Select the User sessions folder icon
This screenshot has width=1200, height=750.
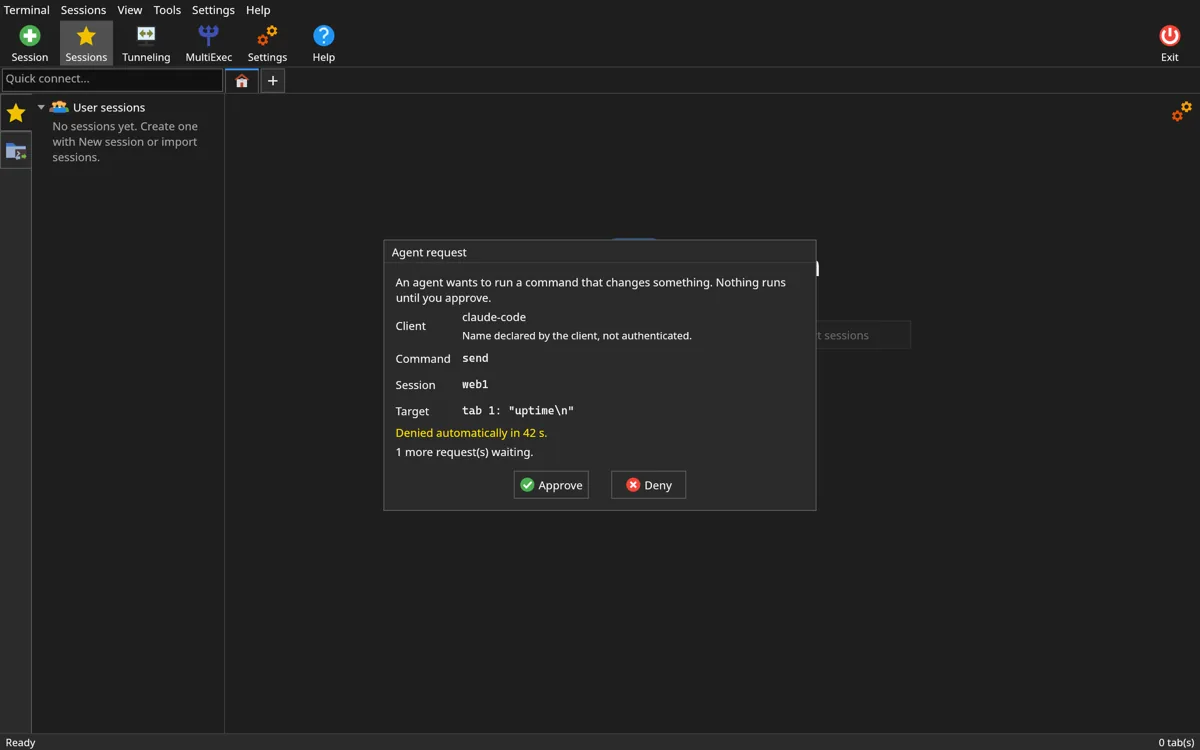click(59, 107)
